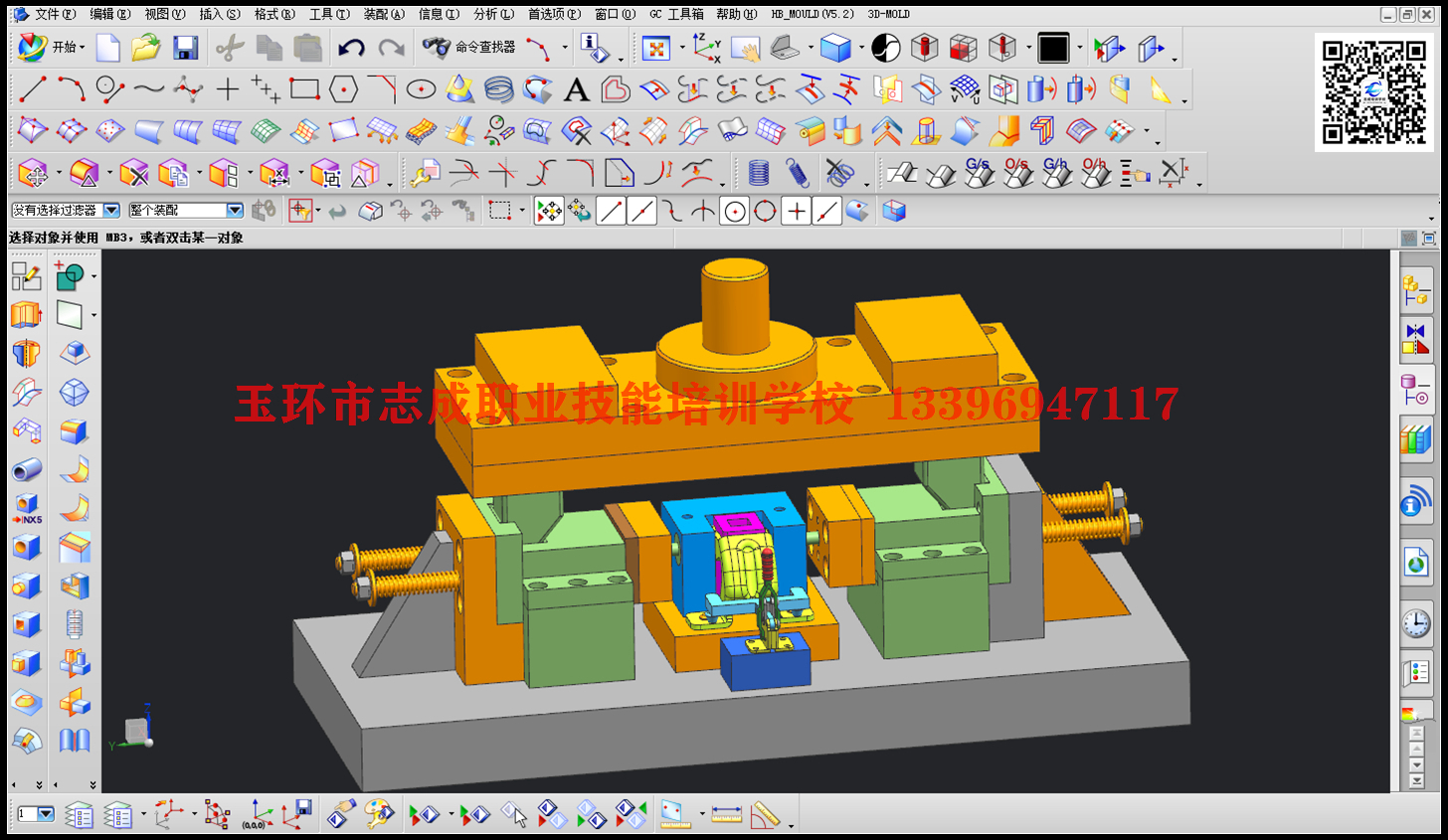Click the Redo arrow
This screenshot has height=840, width=1448.
coord(391,47)
